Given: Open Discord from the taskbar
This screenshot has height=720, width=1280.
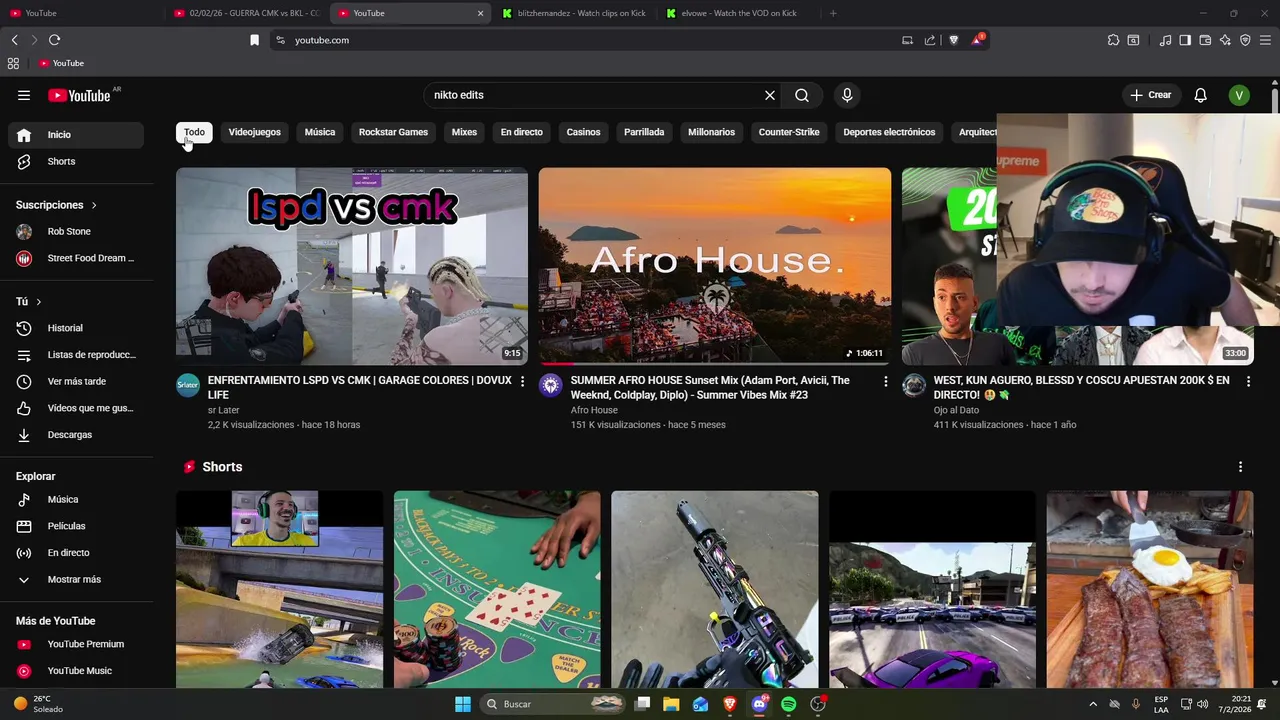Looking at the screenshot, I should pyautogui.click(x=759, y=704).
